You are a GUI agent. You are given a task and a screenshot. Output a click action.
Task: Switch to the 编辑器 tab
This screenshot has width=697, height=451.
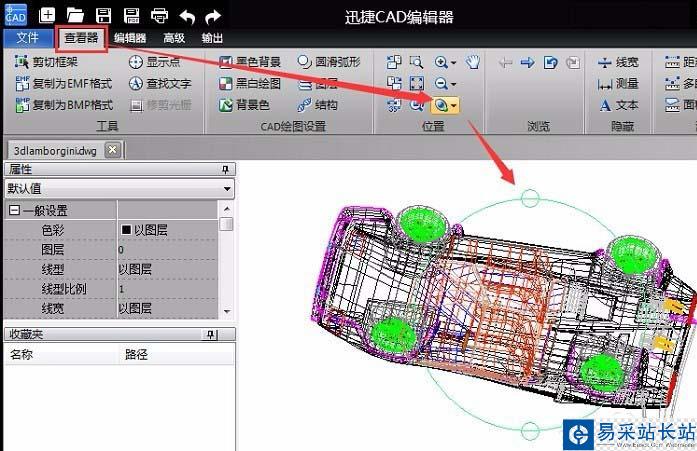pyautogui.click(x=130, y=38)
